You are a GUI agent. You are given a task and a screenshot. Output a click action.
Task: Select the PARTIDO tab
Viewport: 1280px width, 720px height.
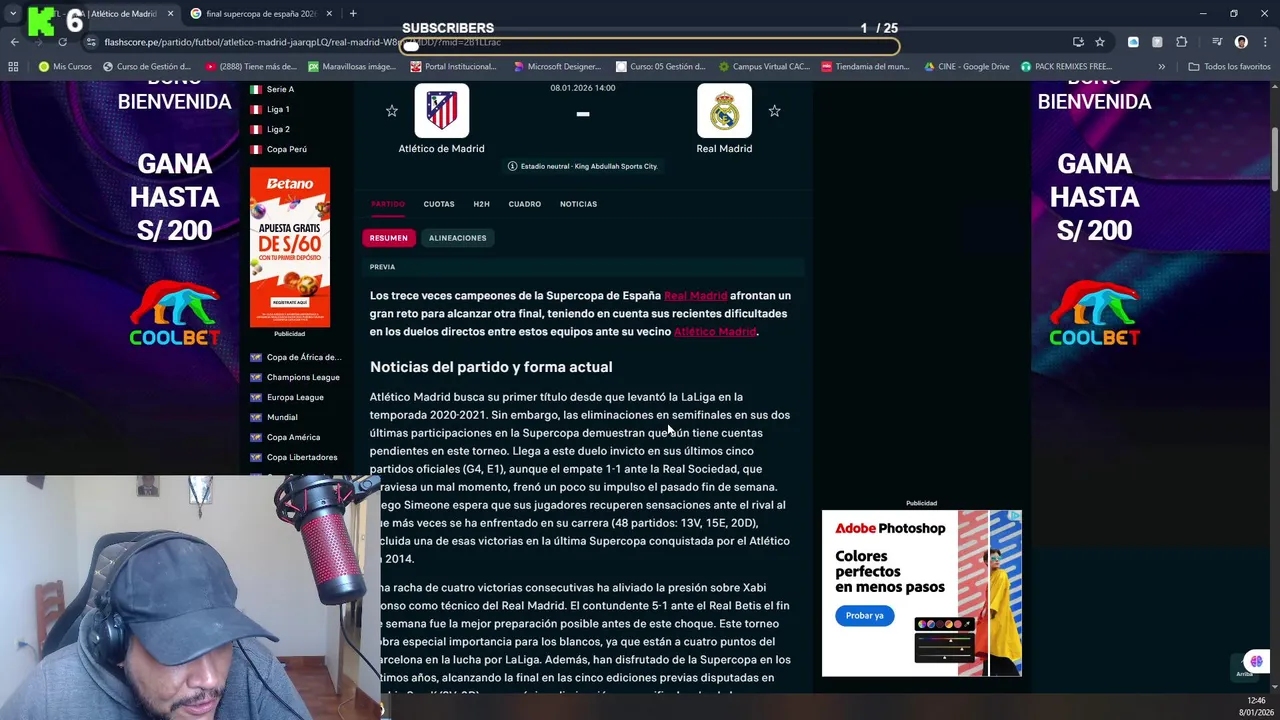pos(388,204)
